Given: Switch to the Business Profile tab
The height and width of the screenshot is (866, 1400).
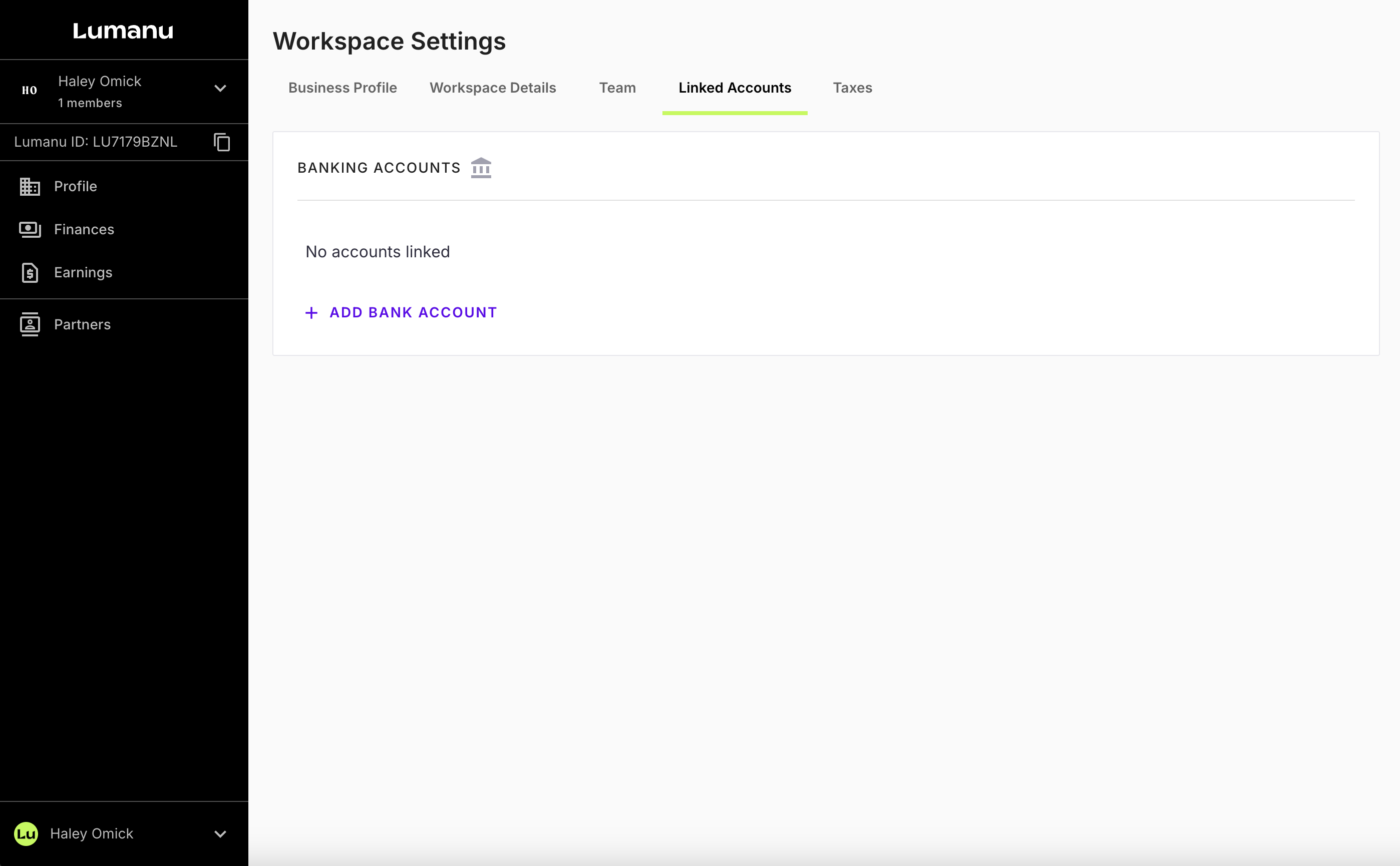Looking at the screenshot, I should [342, 88].
